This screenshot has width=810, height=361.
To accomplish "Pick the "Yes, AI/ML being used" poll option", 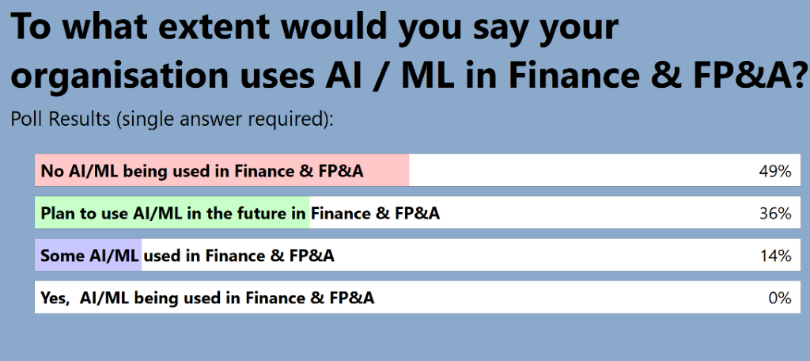I will coord(417,297).
